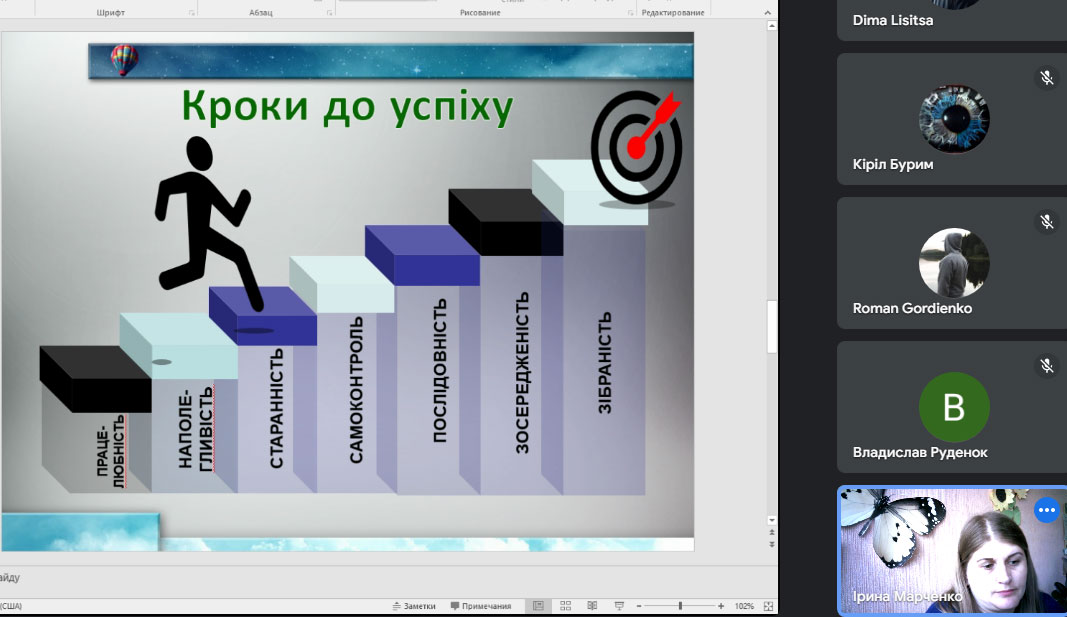Collapse the ribbon with the chevron
The width and height of the screenshot is (1067, 617).
point(768,12)
